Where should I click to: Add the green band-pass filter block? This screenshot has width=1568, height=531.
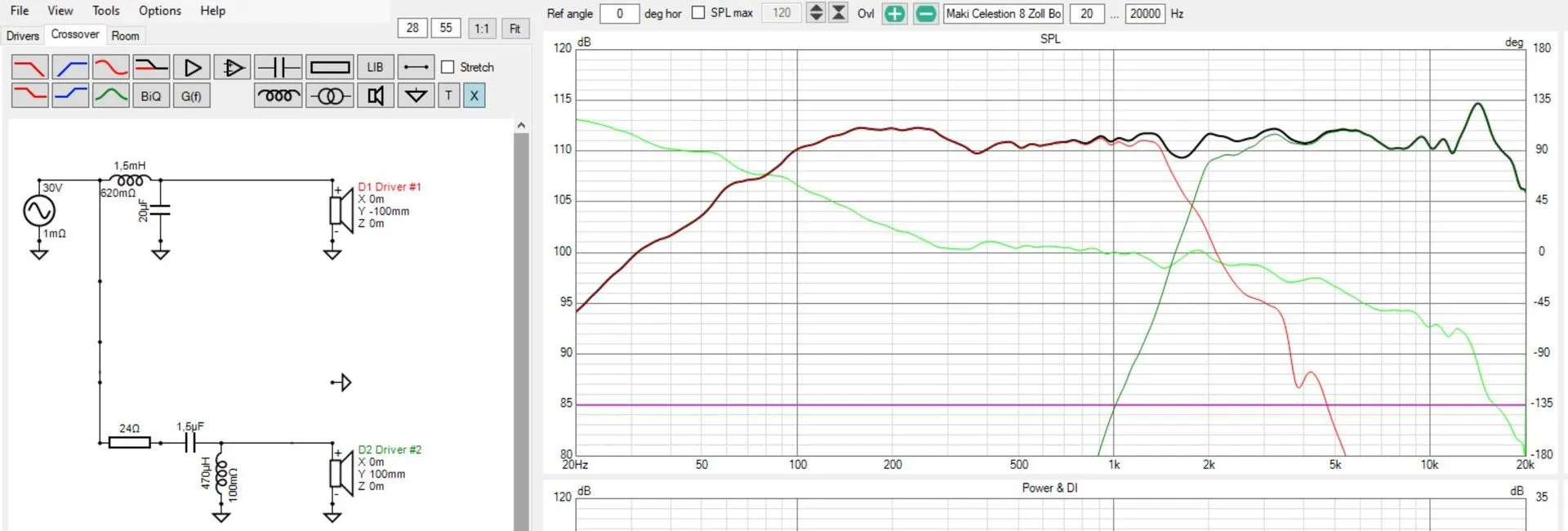point(110,96)
